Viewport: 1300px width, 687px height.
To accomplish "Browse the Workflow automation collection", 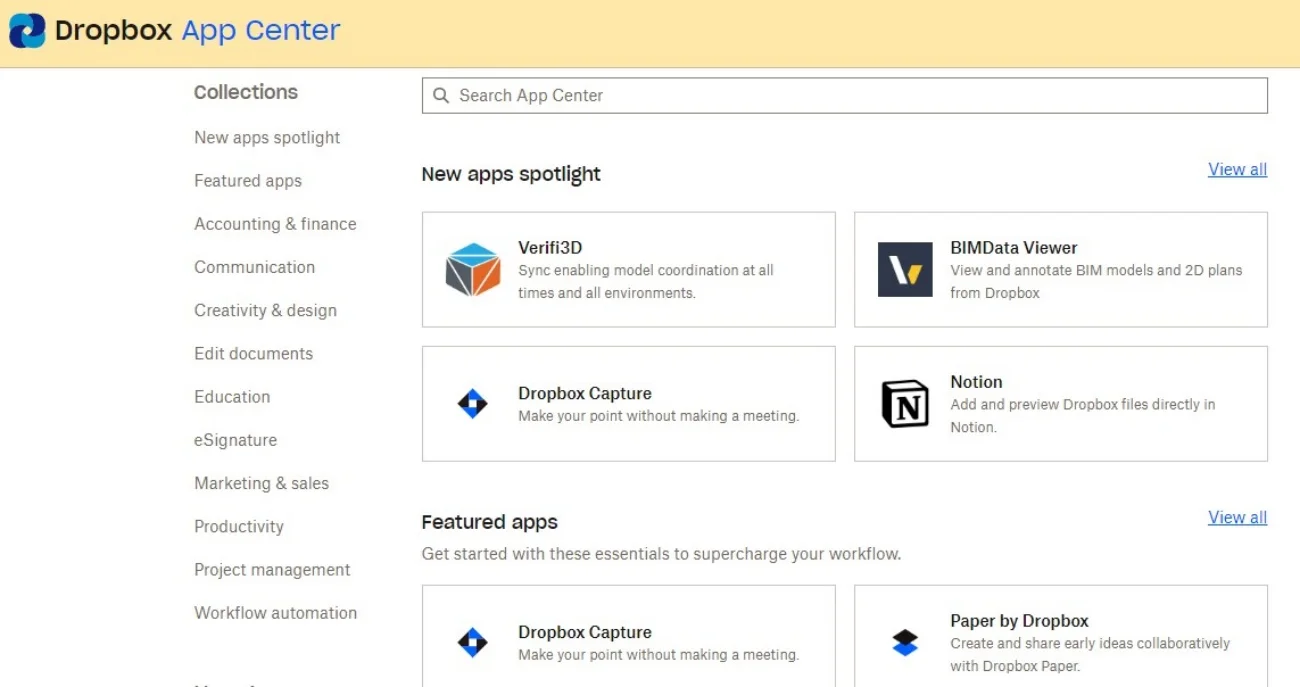I will click(275, 613).
